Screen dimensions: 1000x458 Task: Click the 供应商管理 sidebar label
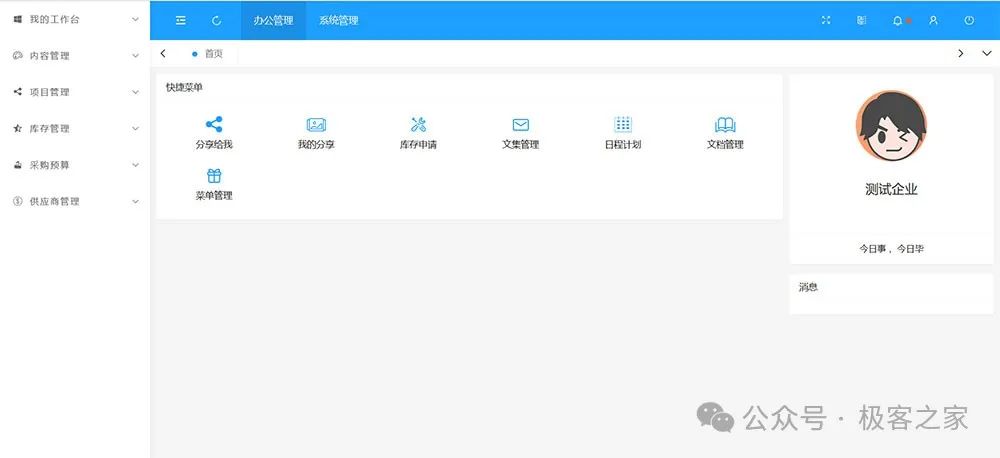[x=55, y=202]
